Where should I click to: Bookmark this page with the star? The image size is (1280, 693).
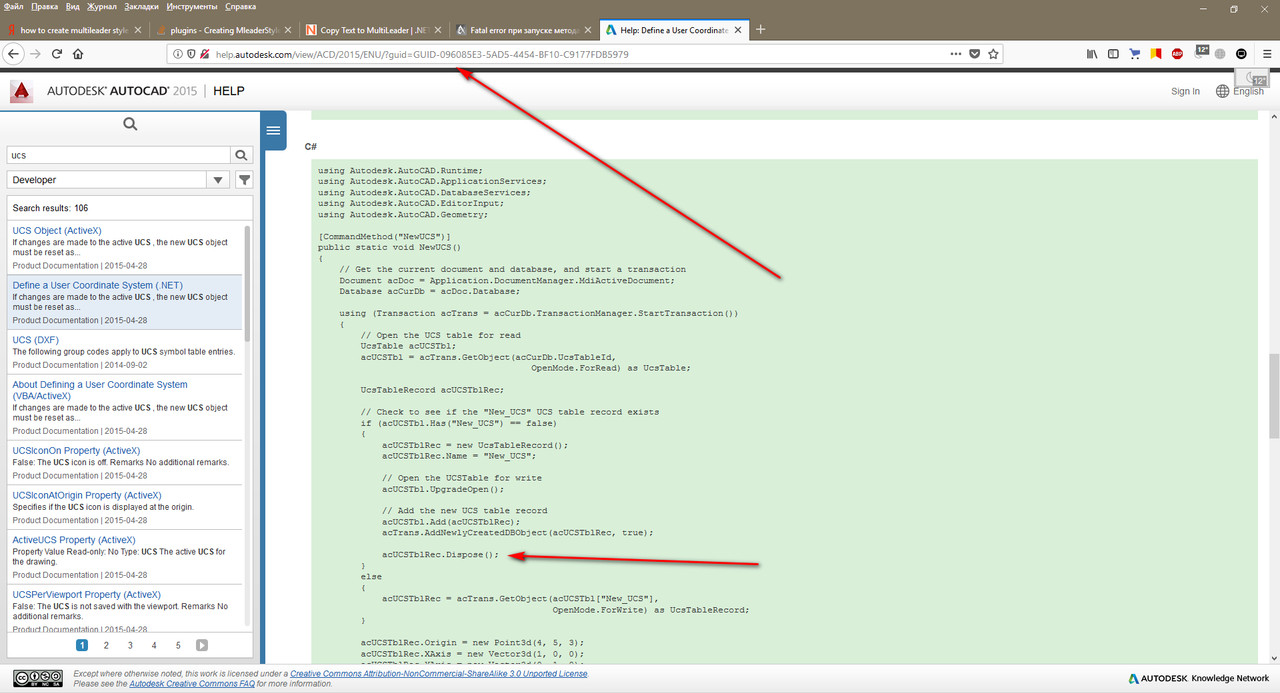(993, 54)
